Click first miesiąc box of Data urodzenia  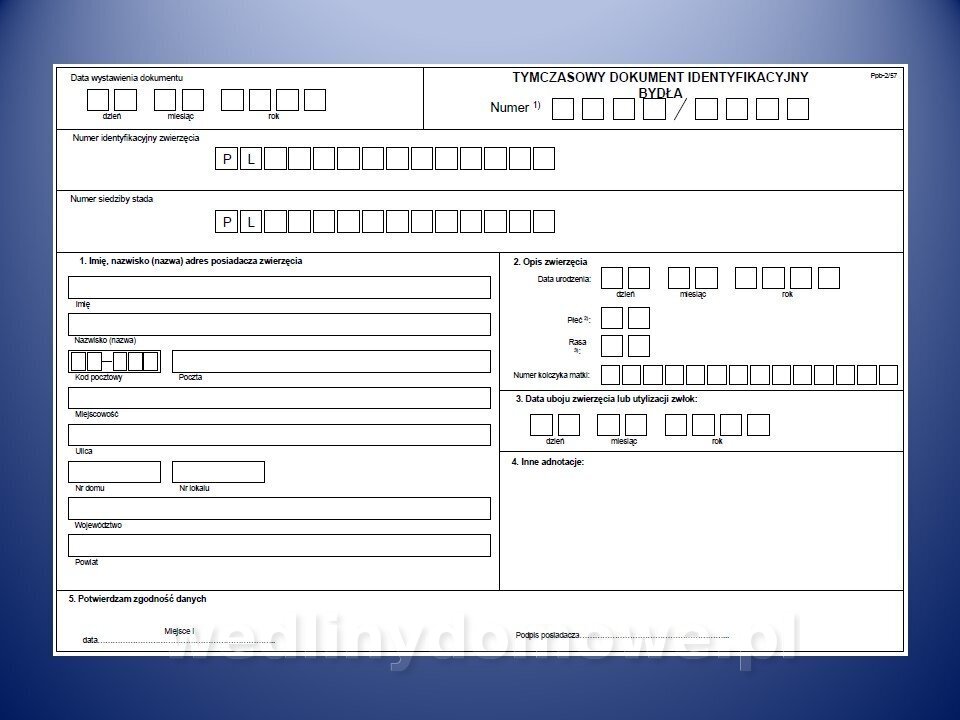(678, 278)
